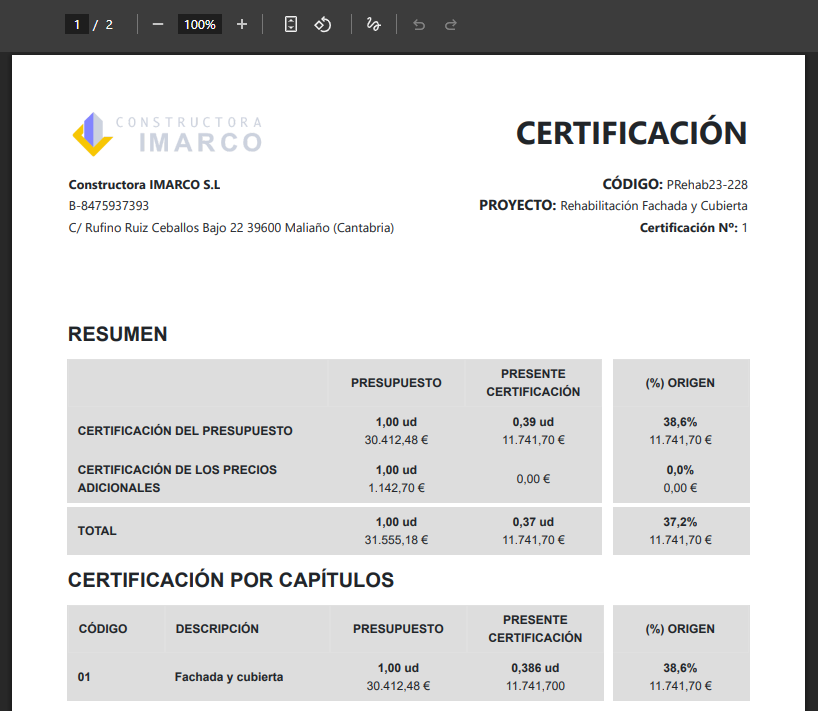Click the Fachada y cubierta description cell

point(229,677)
